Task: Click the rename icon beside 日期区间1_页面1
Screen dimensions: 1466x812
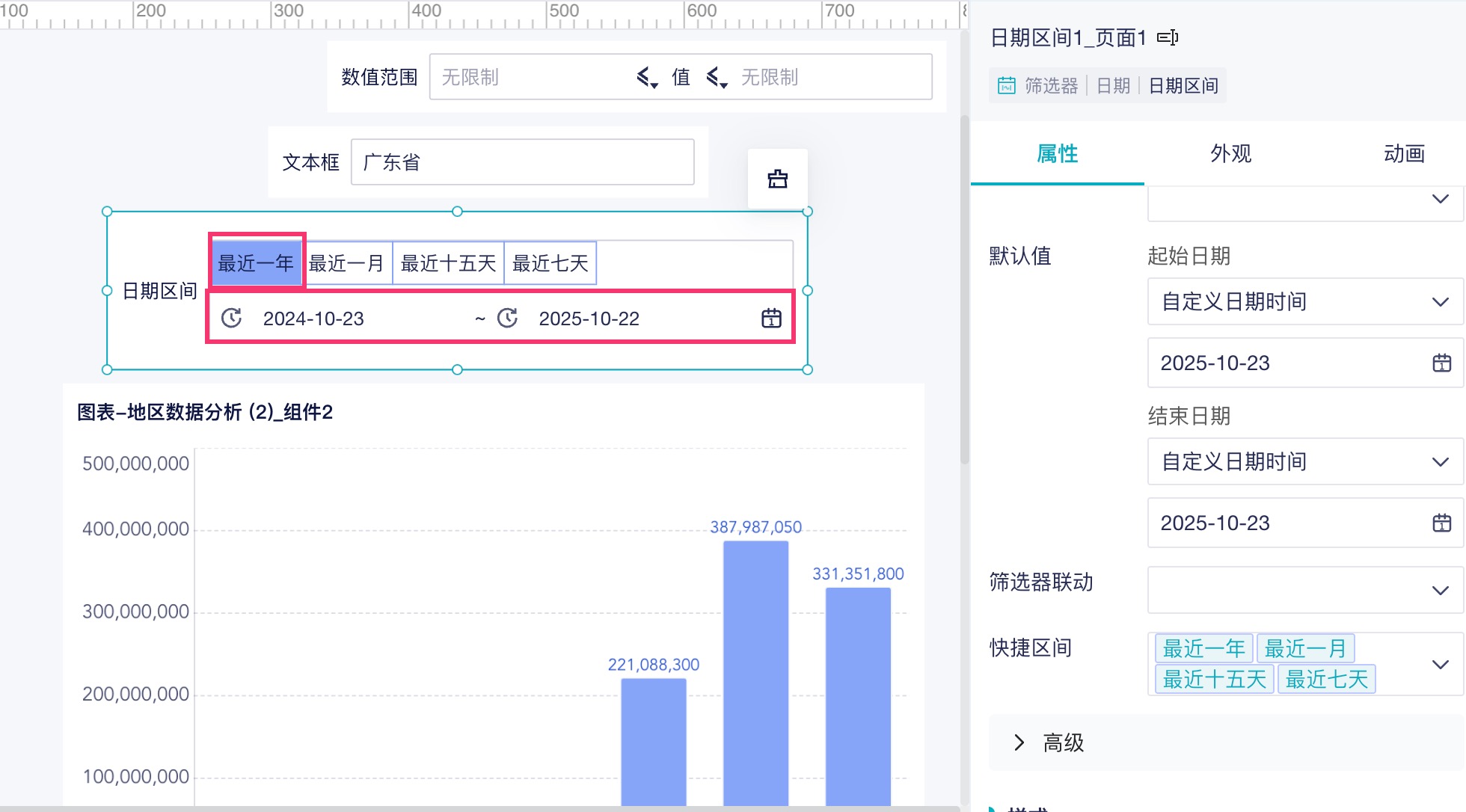Action: [1168, 37]
